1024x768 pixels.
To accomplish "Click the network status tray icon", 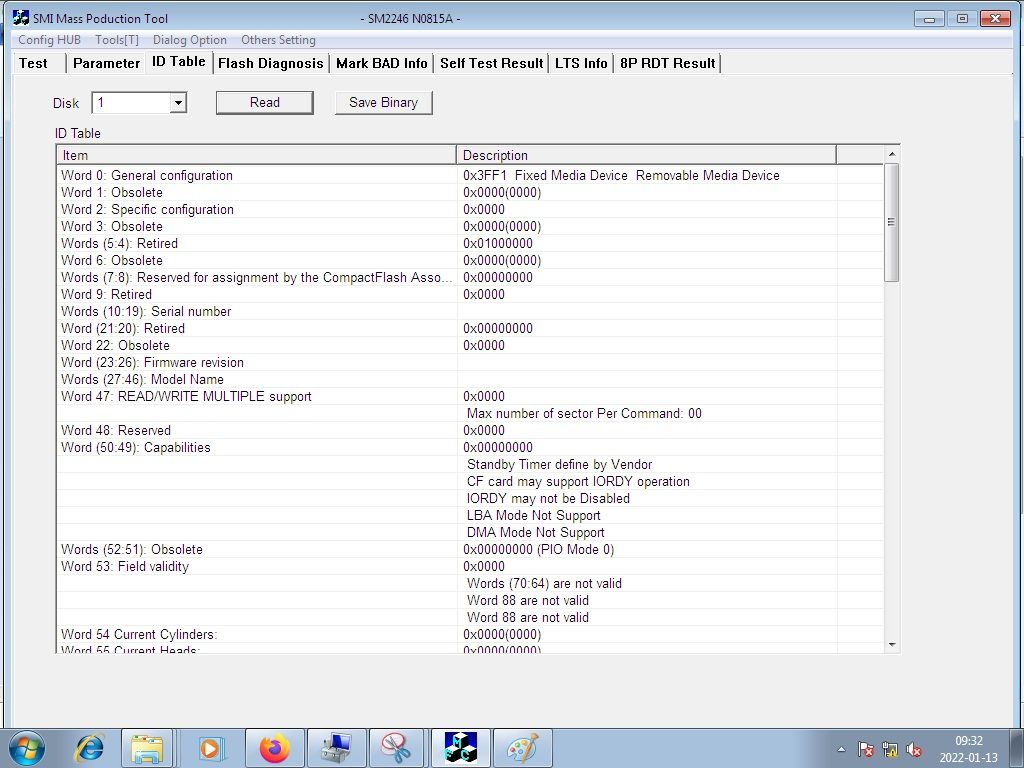I will tap(889, 749).
